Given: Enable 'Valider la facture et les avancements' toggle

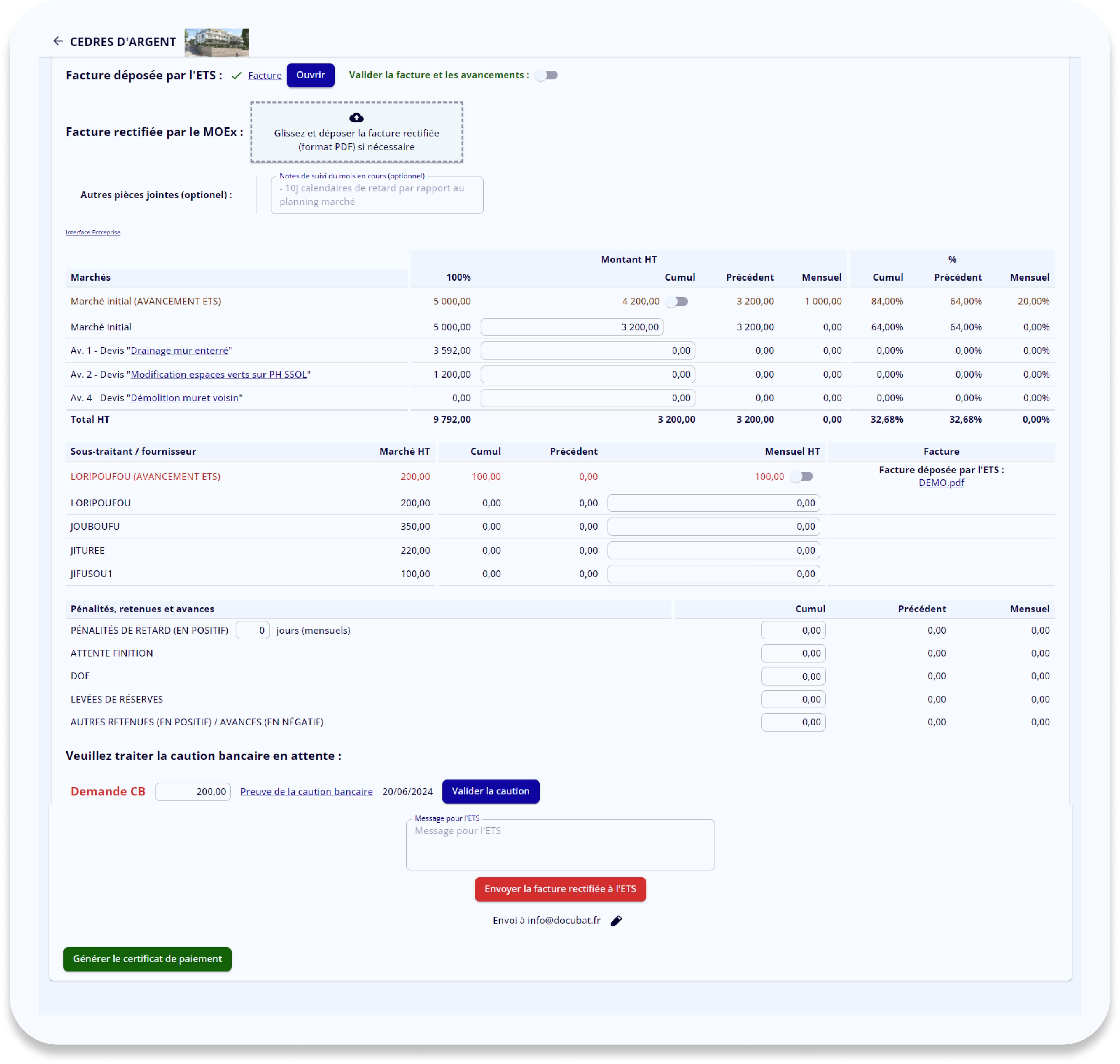Looking at the screenshot, I should (546, 74).
